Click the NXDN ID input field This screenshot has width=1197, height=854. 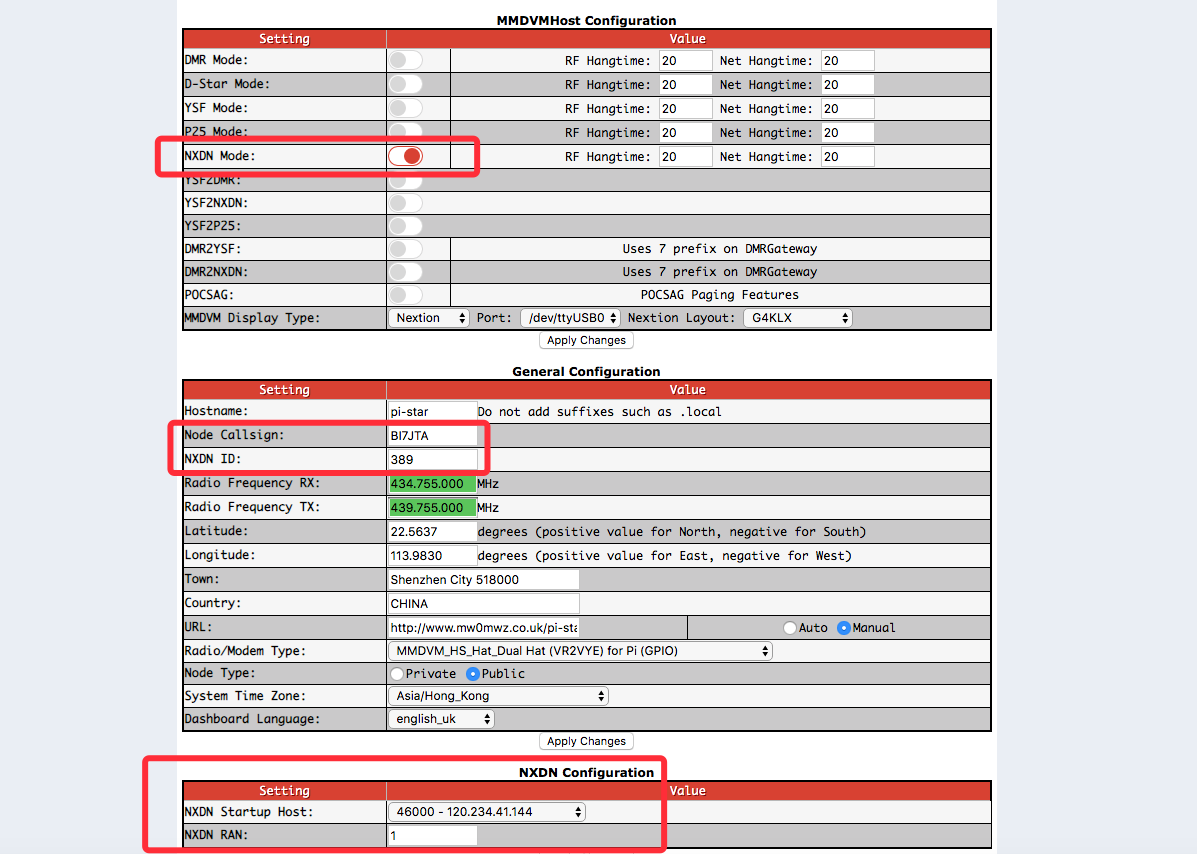pos(432,459)
